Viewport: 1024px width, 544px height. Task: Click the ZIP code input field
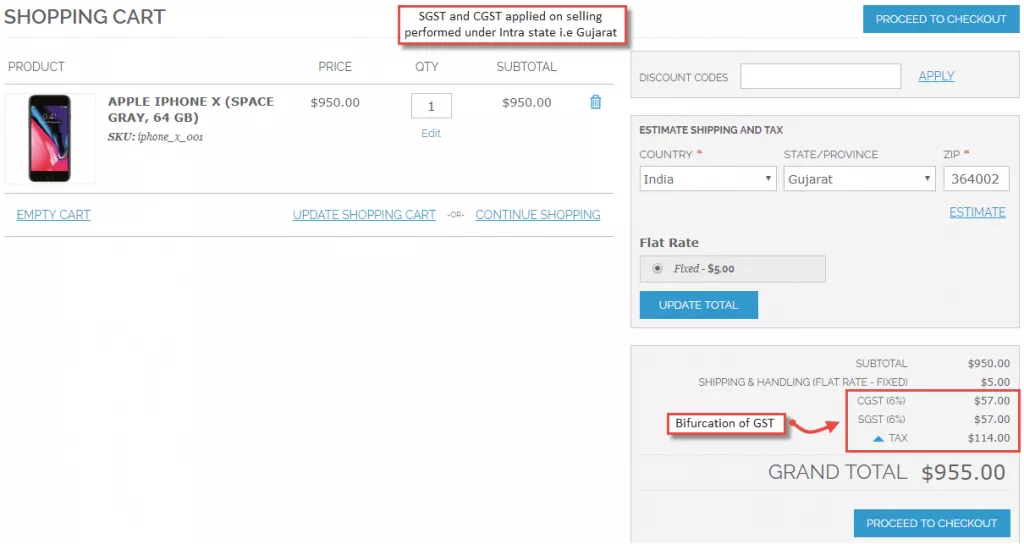[x=975, y=179]
